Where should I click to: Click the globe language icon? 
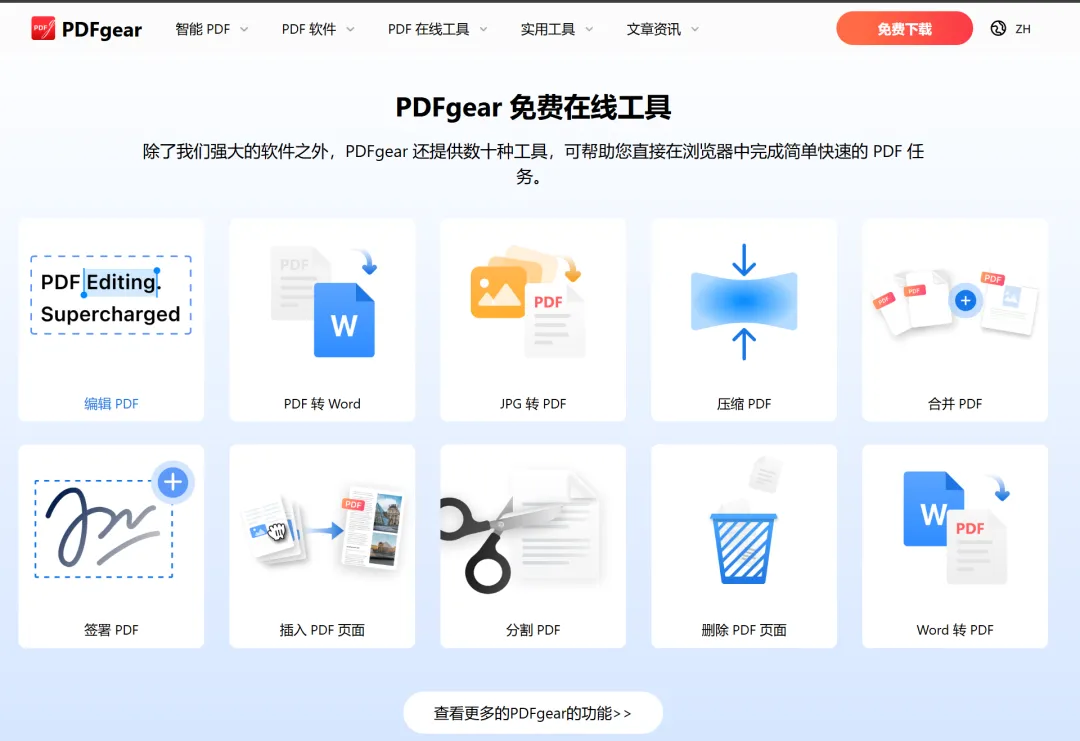[x=998, y=28]
